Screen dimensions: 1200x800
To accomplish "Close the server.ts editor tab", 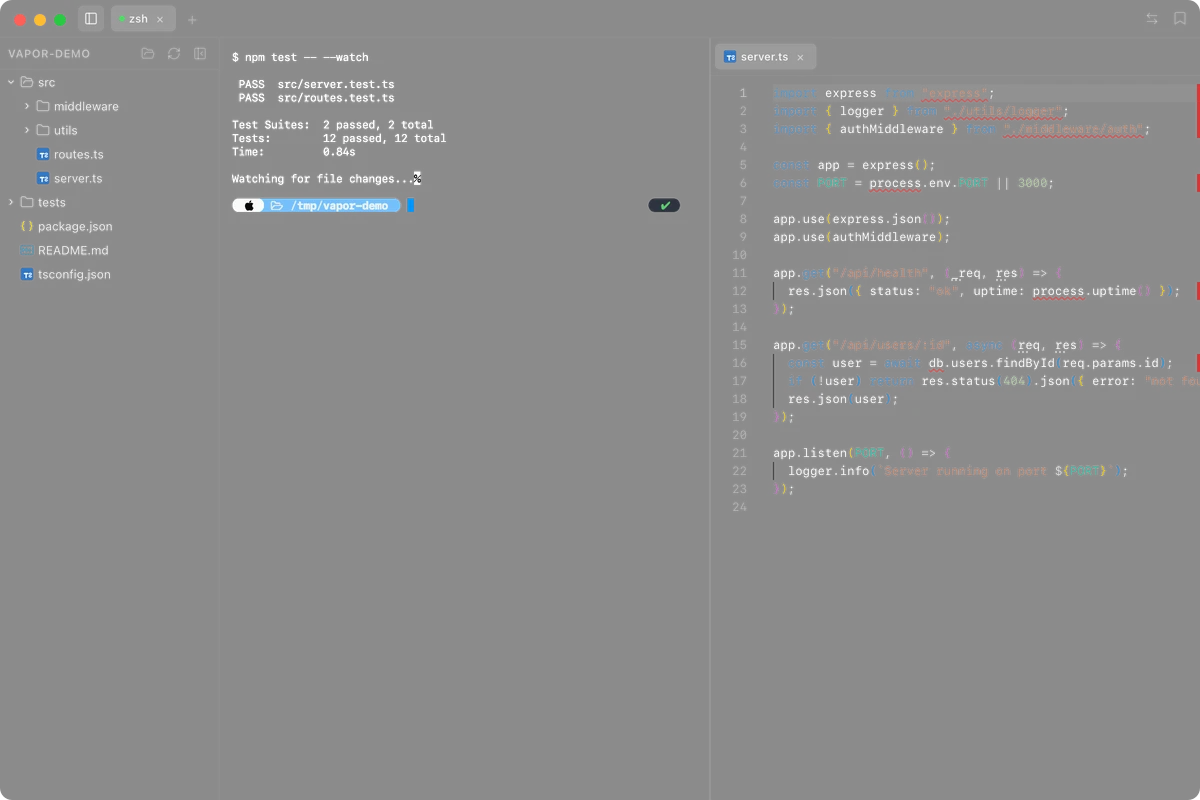I will pos(800,58).
